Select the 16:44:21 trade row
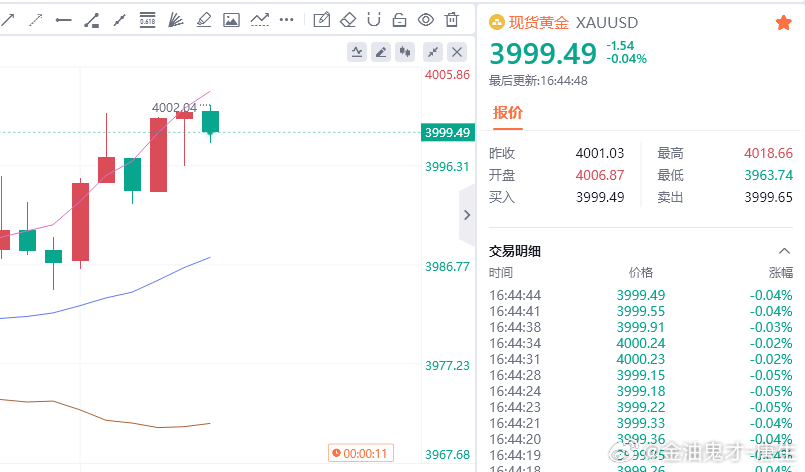 click(641, 423)
